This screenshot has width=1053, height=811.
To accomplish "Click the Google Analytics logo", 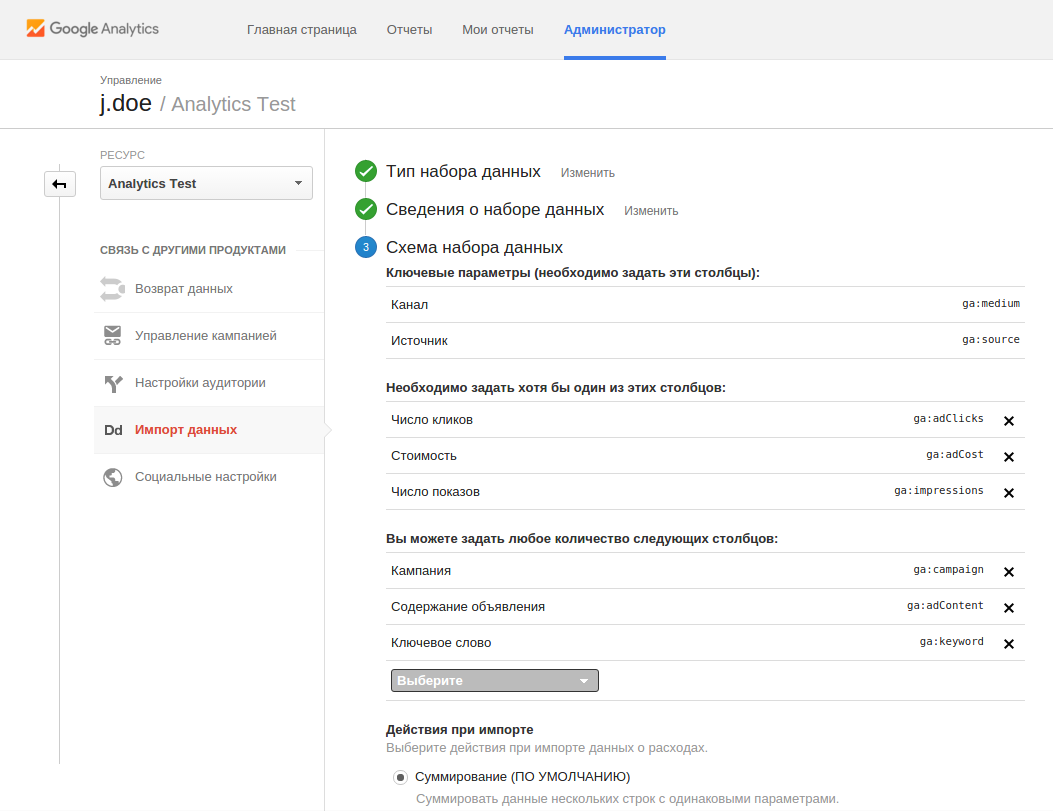I will (x=92, y=29).
